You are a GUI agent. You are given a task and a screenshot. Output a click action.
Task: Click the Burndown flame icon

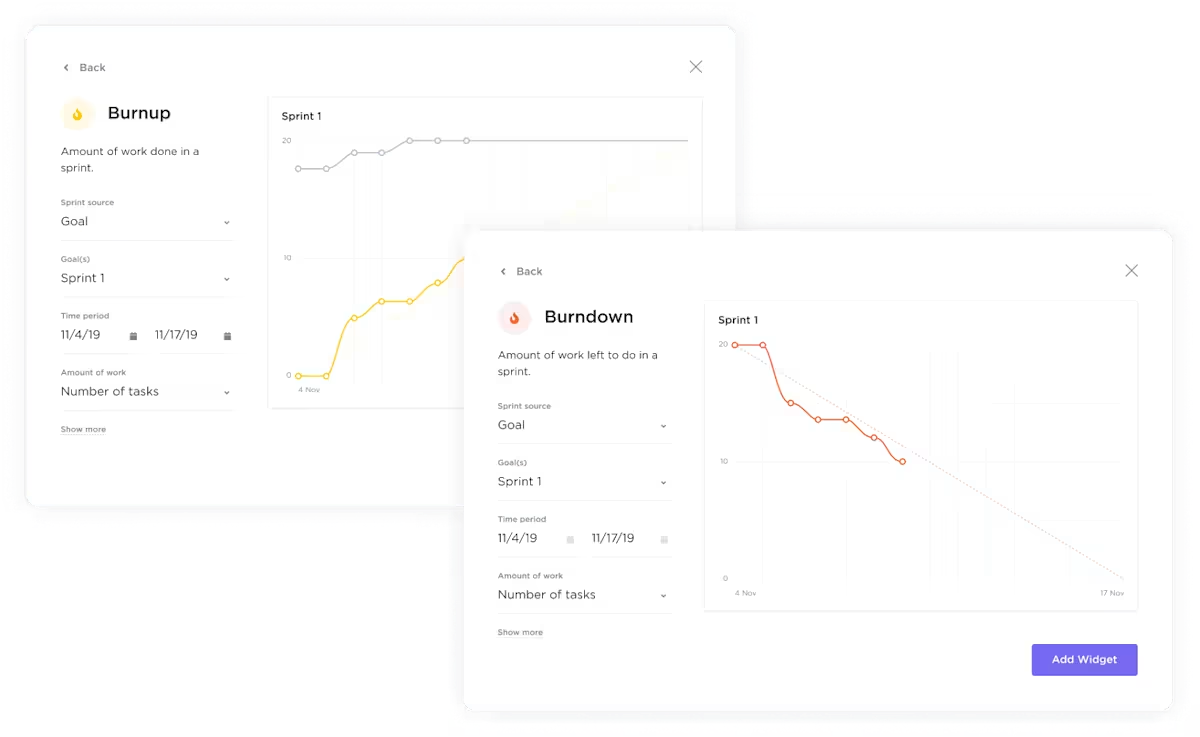pos(514,318)
